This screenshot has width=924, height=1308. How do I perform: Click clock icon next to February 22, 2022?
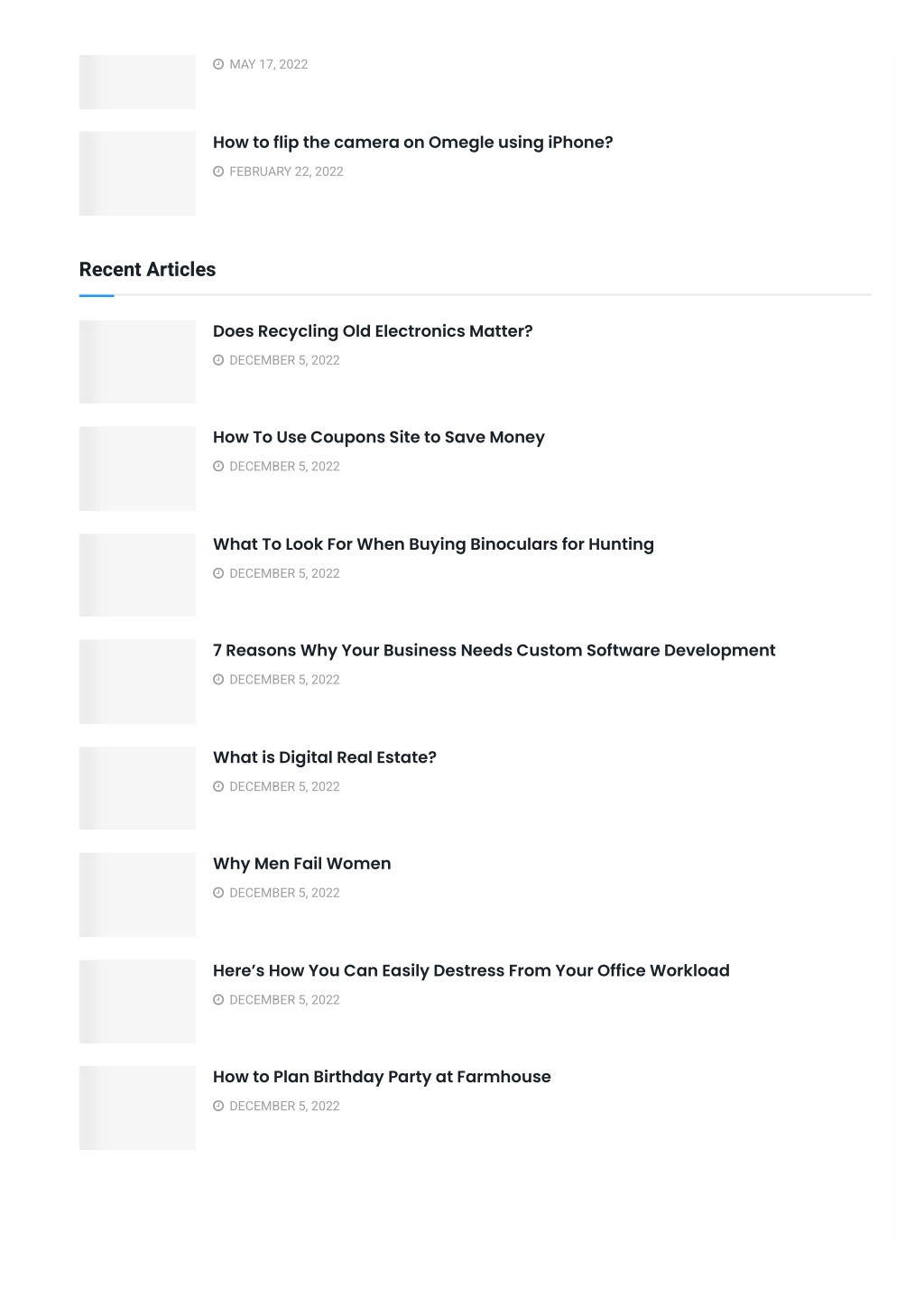coord(218,172)
